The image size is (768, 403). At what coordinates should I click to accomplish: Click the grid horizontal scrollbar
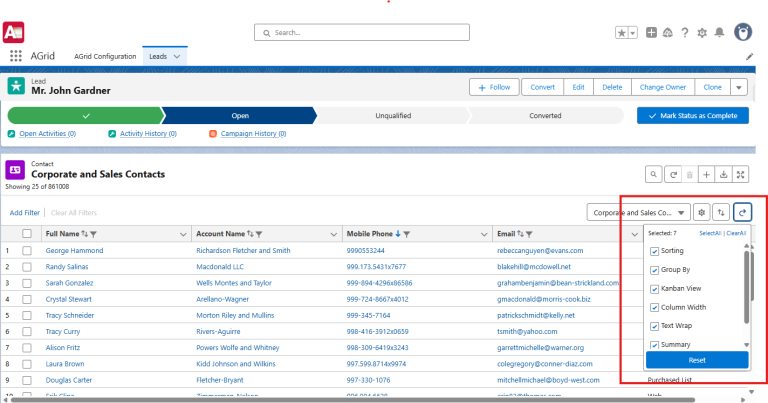coord(353,400)
